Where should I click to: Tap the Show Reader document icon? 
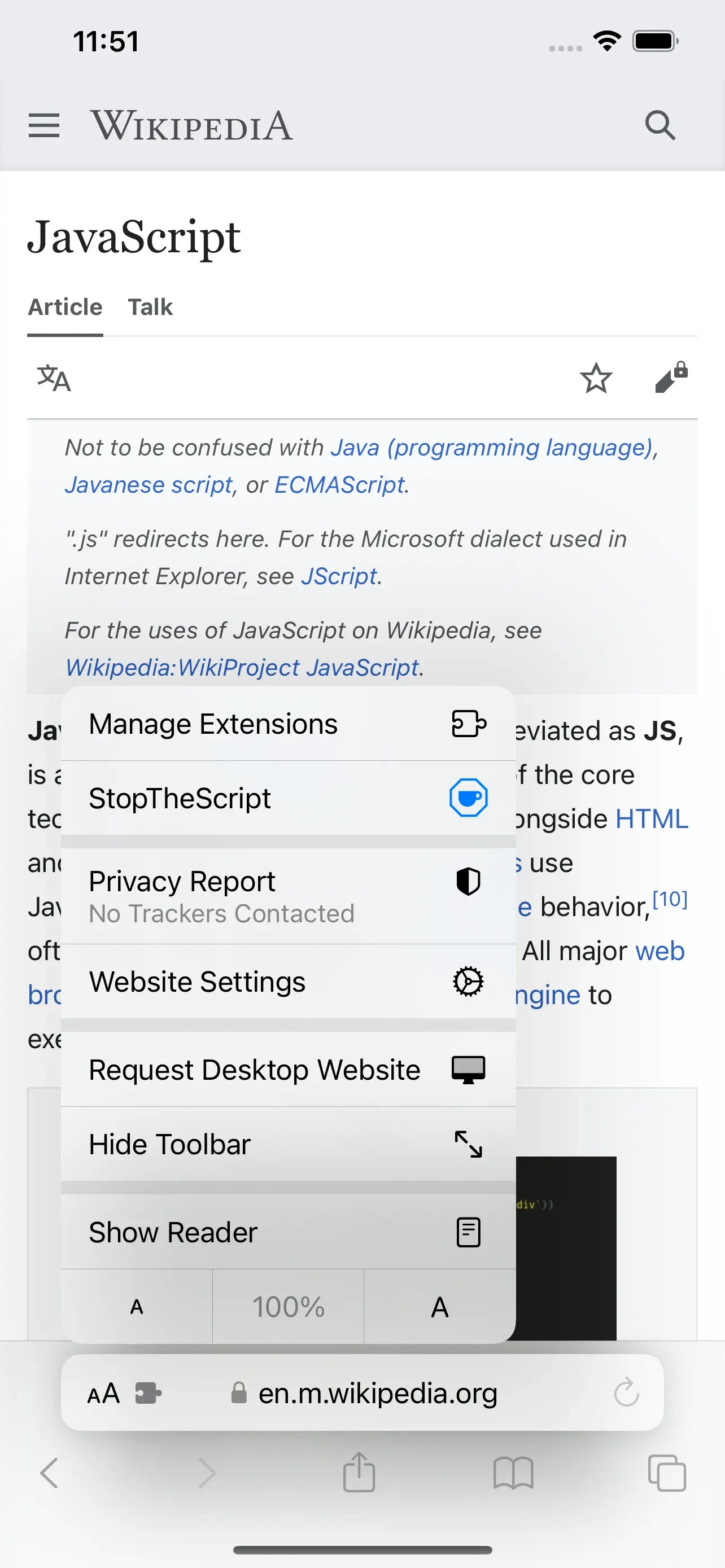click(468, 1232)
